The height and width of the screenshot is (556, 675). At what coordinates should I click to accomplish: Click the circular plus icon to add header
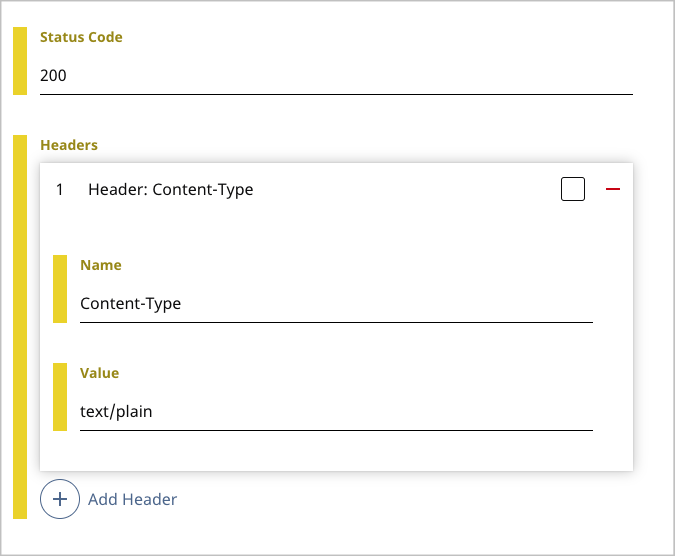pyautogui.click(x=60, y=499)
